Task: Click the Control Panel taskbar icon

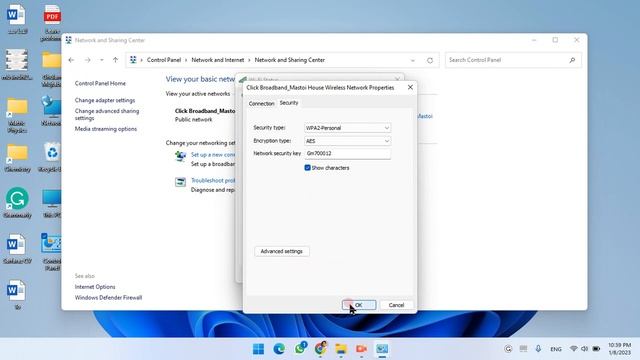Action: tap(382, 349)
